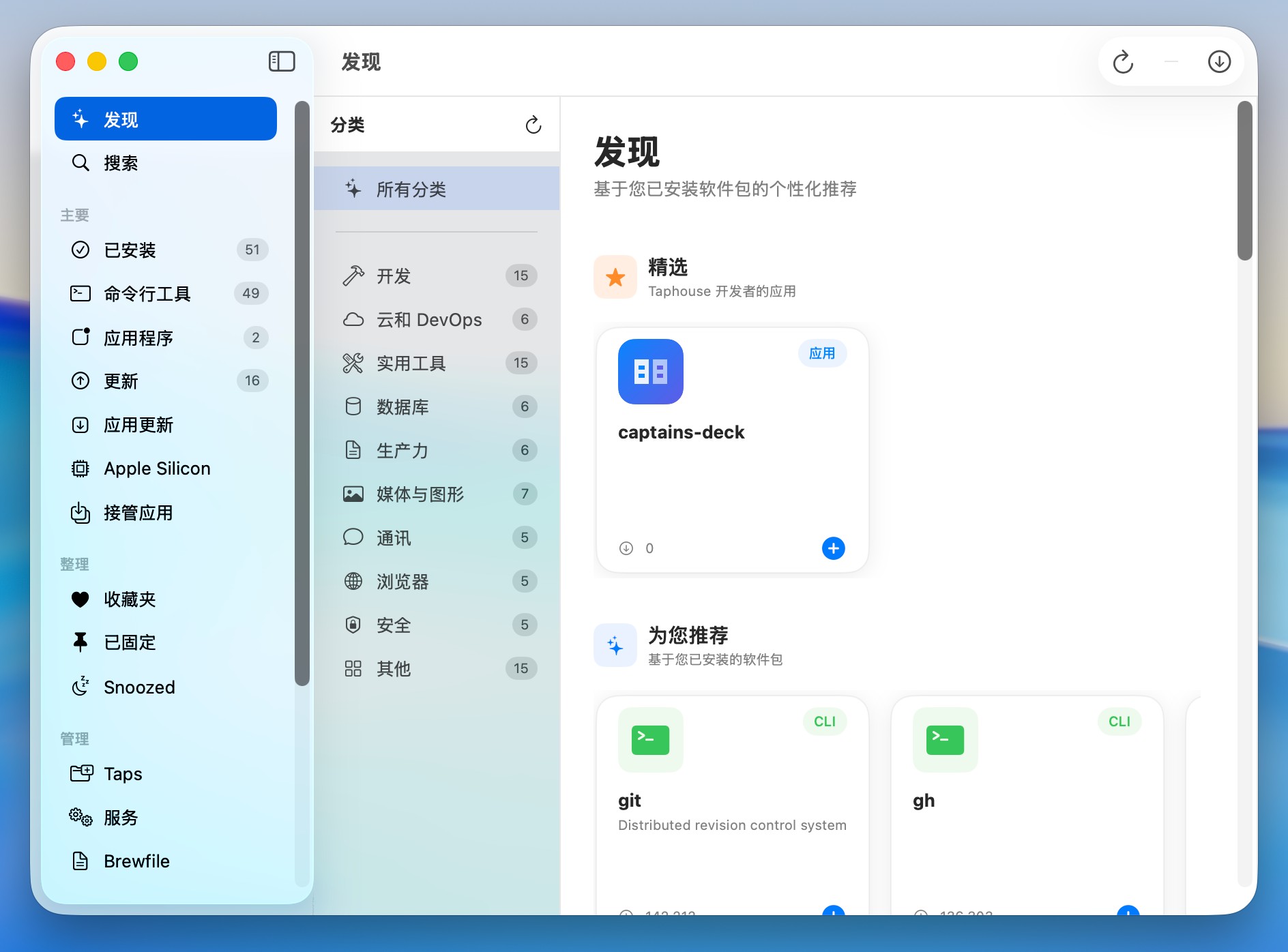This screenshot has width=1288, height=952.
Task: Click the git terminal icon
Action: coord(650,740)
